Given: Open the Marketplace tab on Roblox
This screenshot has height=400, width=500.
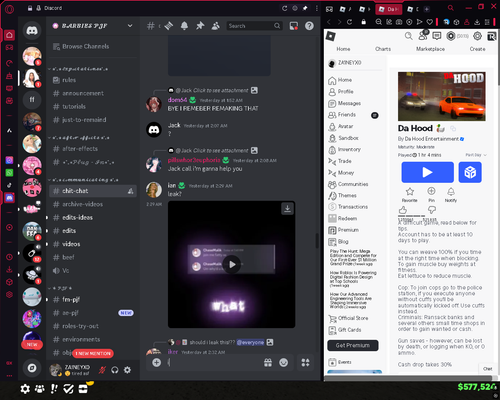Looking at the screenshot, I should tap(430, 49).
